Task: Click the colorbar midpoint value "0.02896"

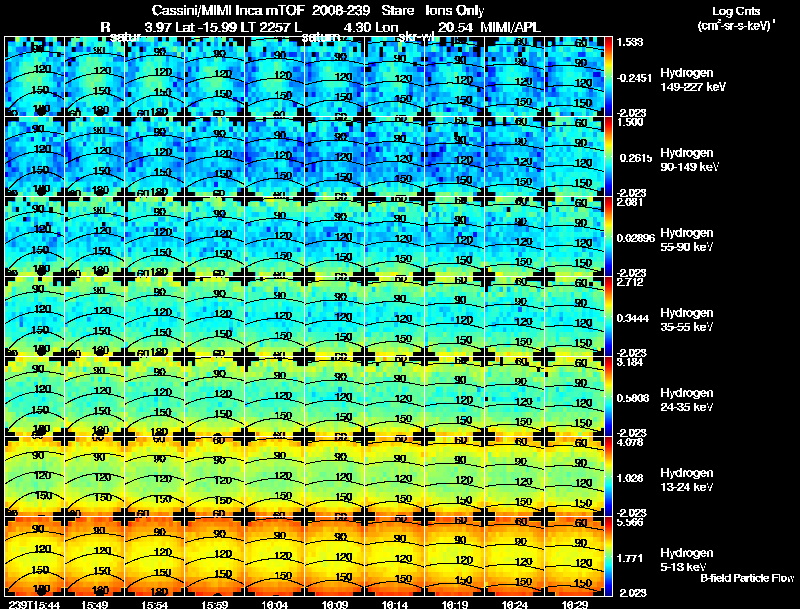Action: click(636, 238)
